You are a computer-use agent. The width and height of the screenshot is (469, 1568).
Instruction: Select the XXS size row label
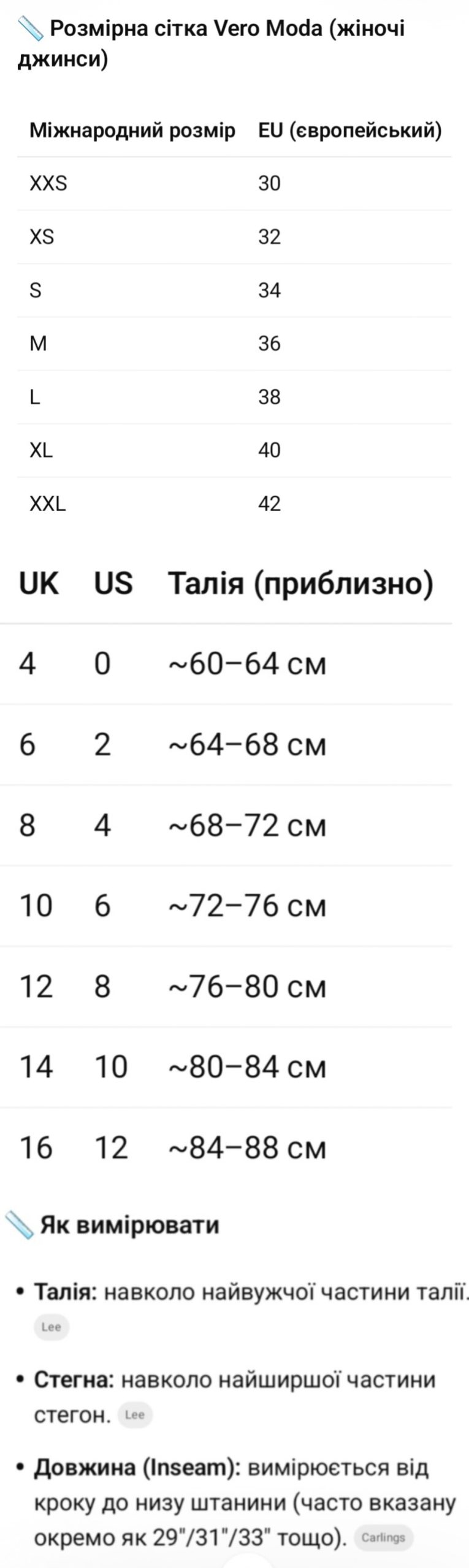pos(48,183)
